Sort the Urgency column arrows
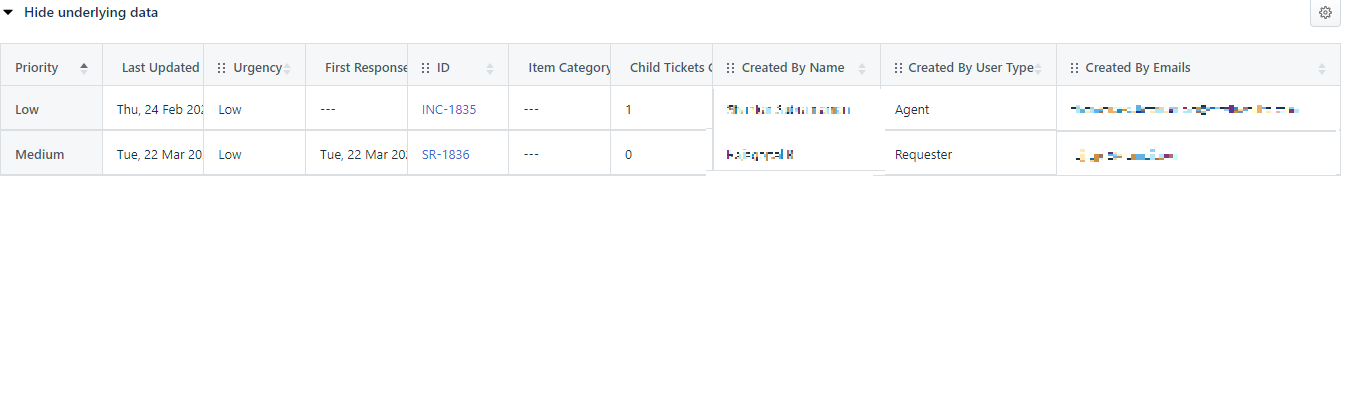The image size is (1352, 410). click(x=287, y=69)
